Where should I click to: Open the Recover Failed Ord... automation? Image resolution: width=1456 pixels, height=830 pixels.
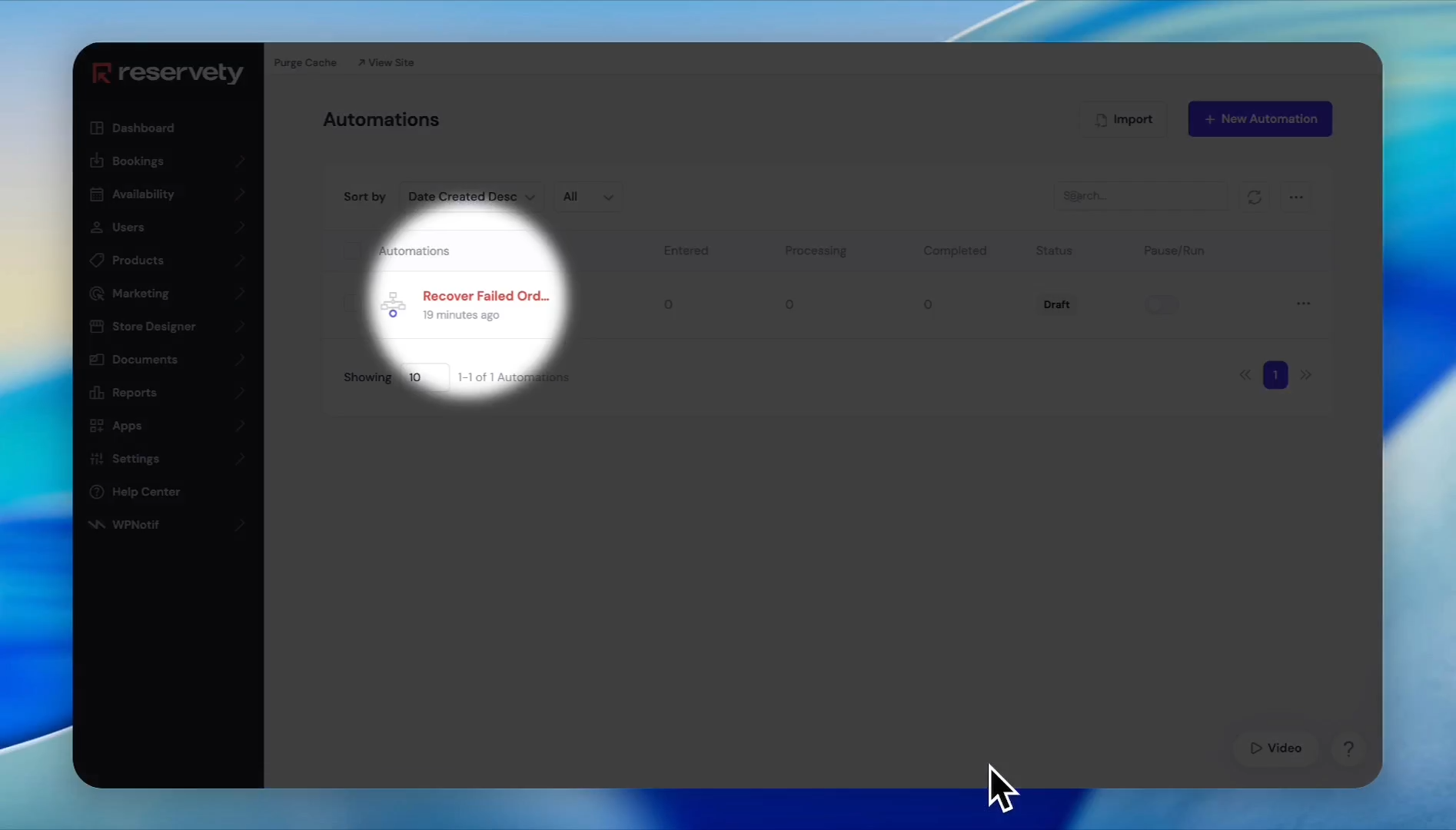coord(486,296)
